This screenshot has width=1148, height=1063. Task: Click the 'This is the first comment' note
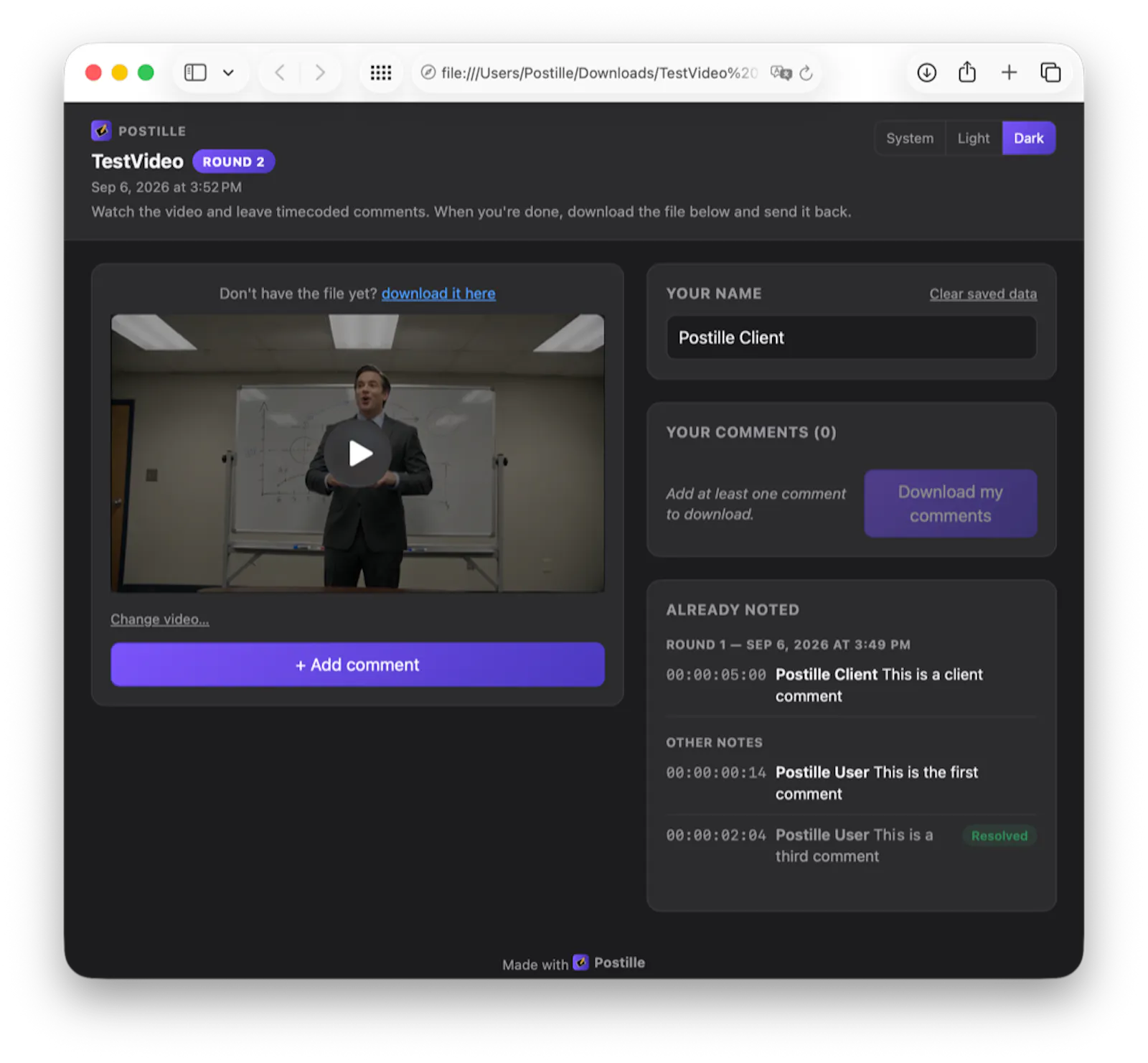pos(877,783)
